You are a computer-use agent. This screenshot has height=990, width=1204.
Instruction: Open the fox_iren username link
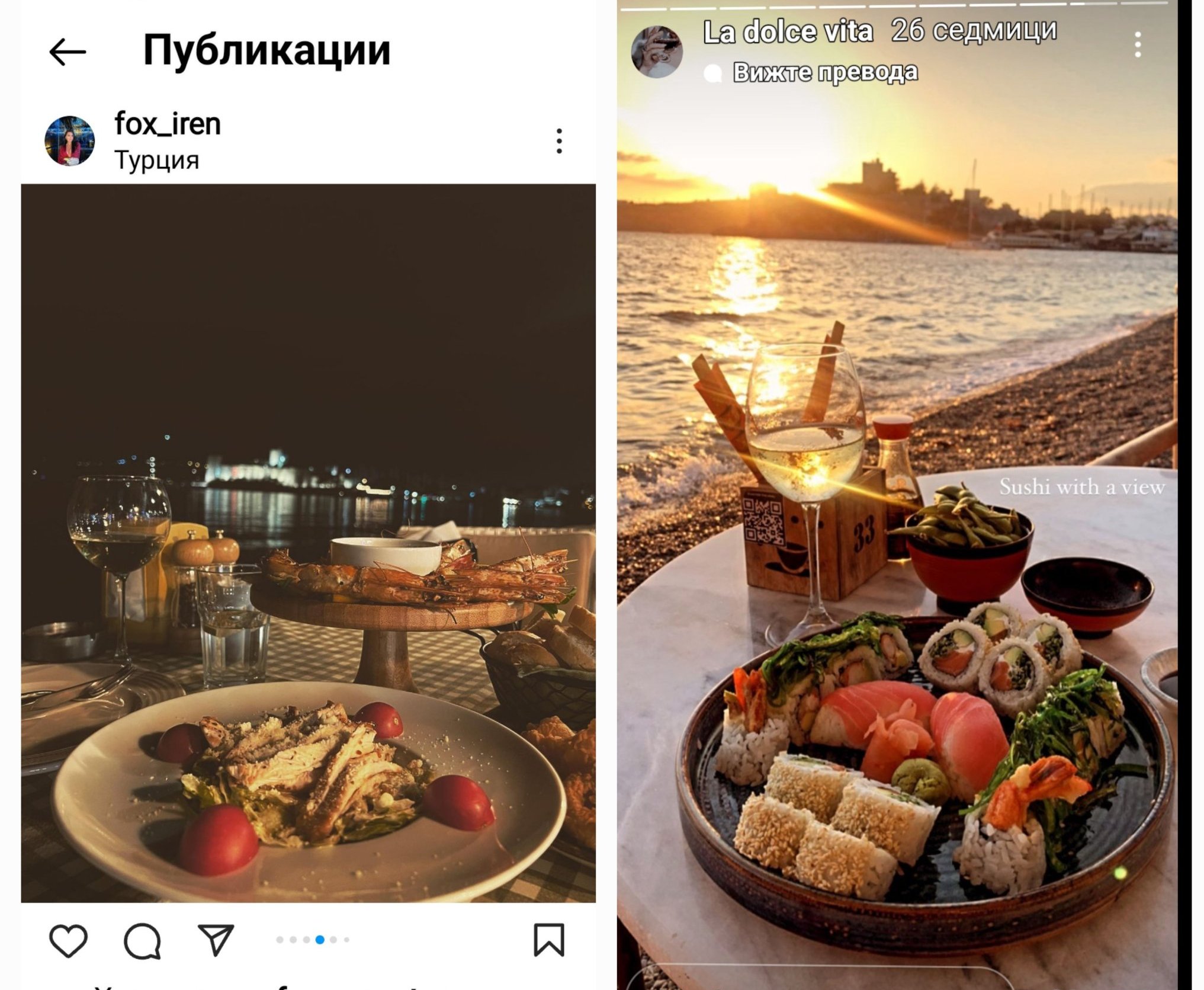tap(168, 124)
